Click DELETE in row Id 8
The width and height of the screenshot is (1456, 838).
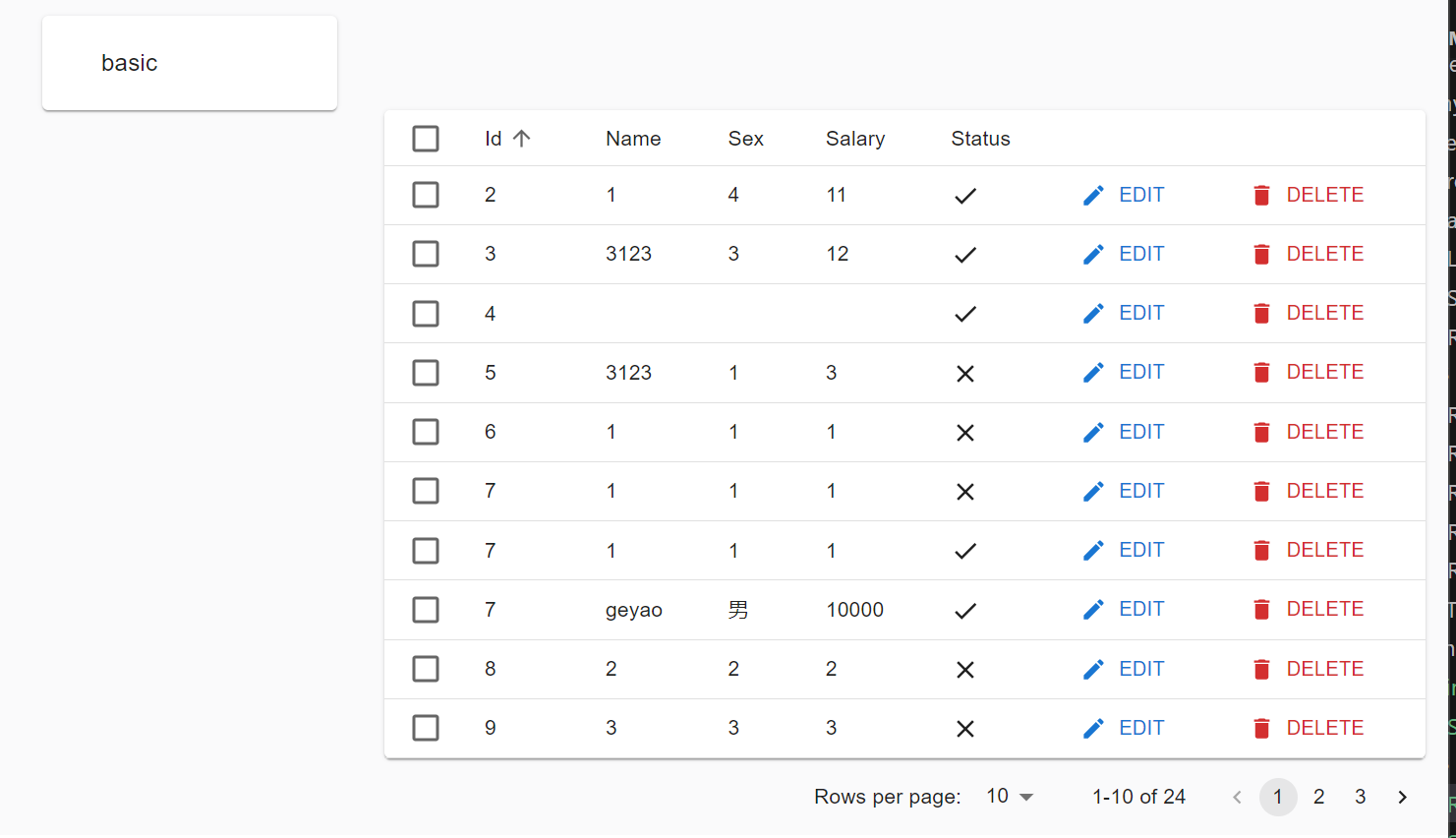pos(1309,669)
